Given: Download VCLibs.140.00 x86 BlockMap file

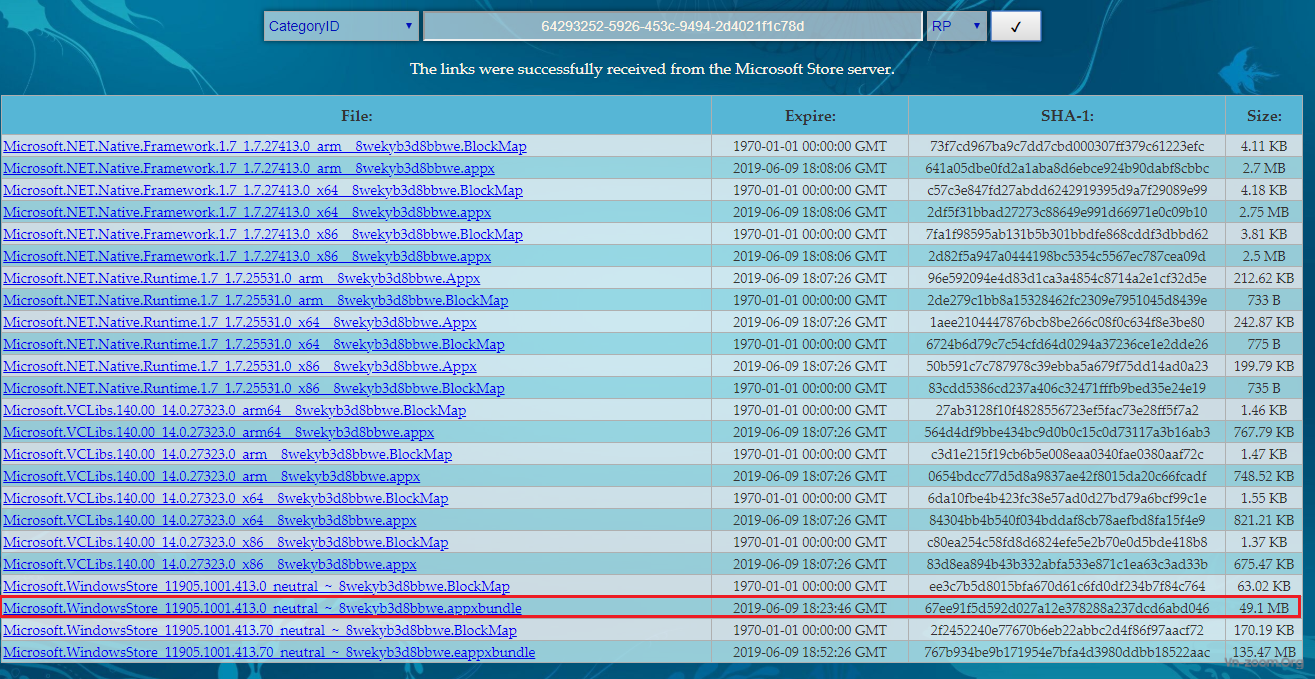Looking at the screenshot, I should coord(226,542).
